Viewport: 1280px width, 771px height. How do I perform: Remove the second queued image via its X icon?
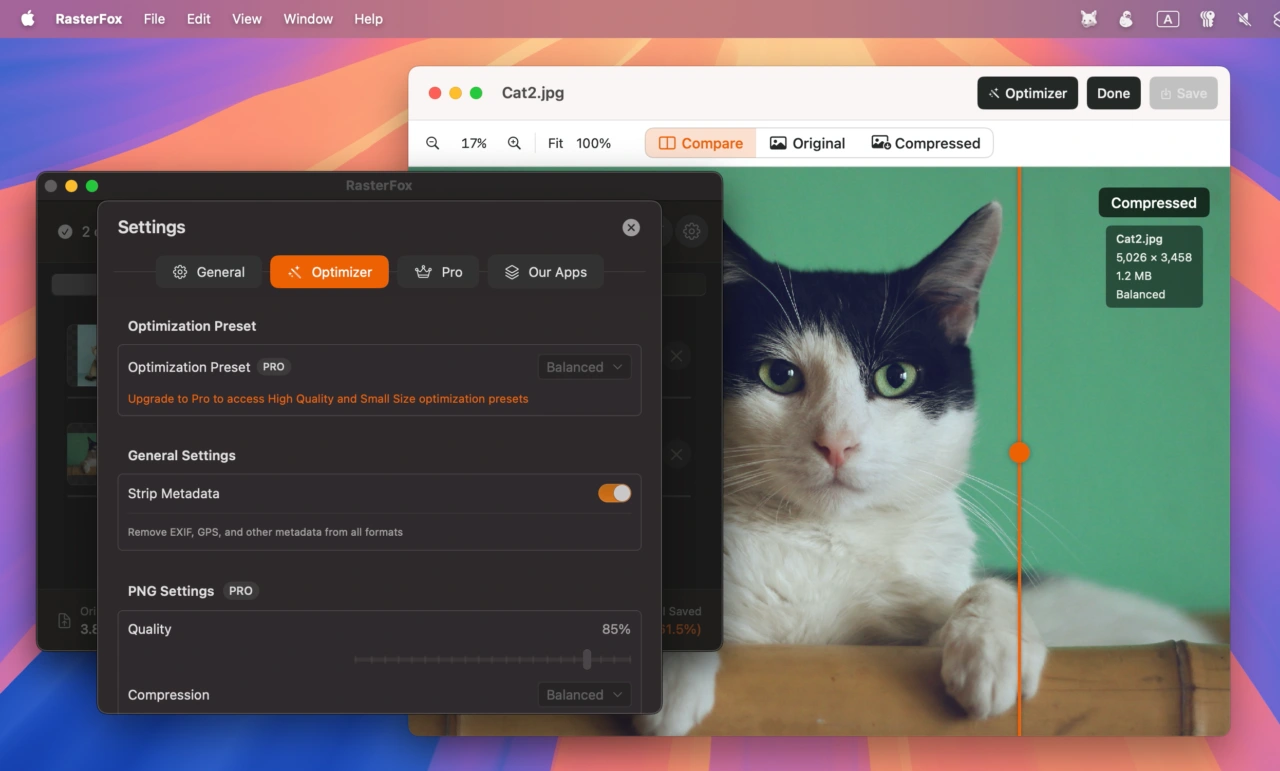[676, 454]
